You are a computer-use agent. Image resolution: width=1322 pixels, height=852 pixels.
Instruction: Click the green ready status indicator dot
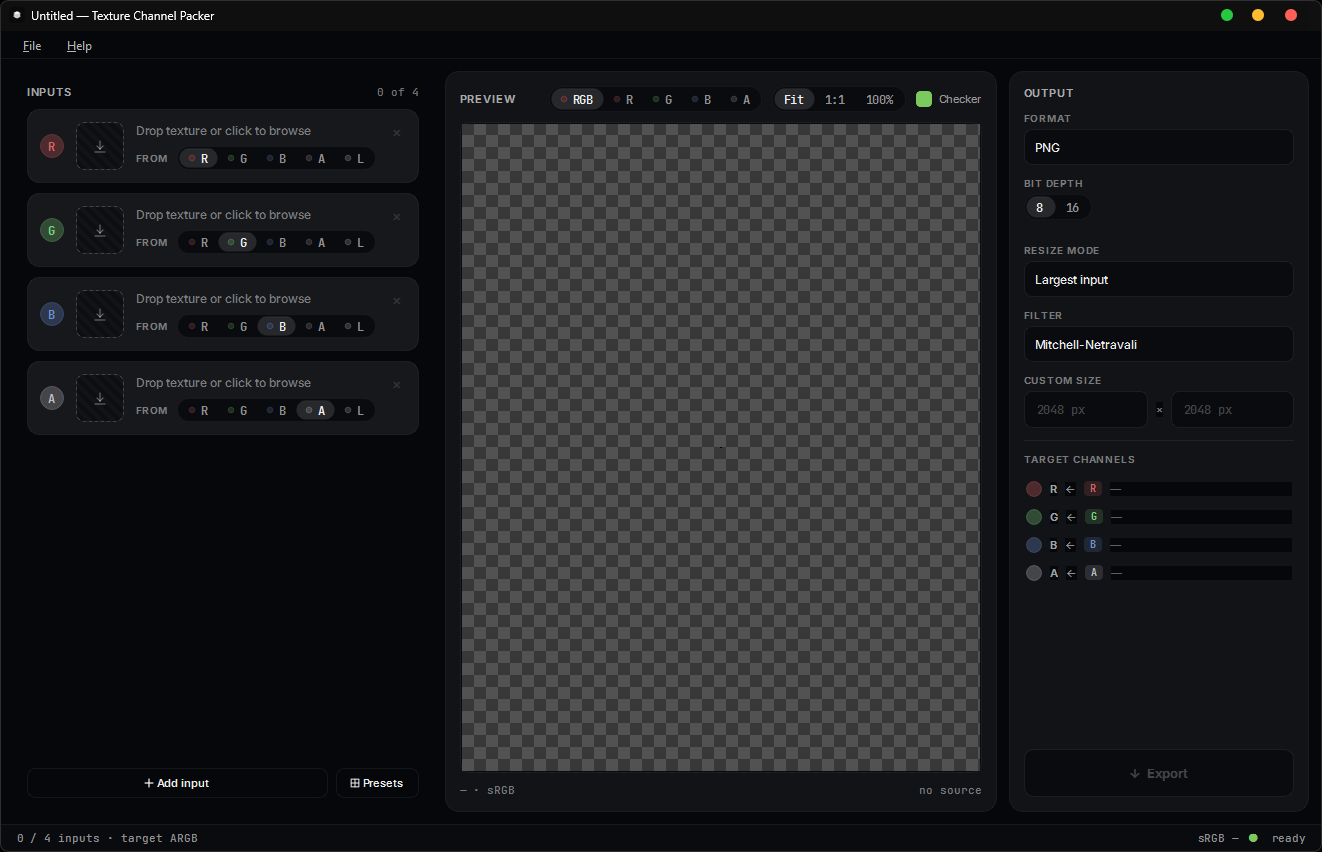1253,838
